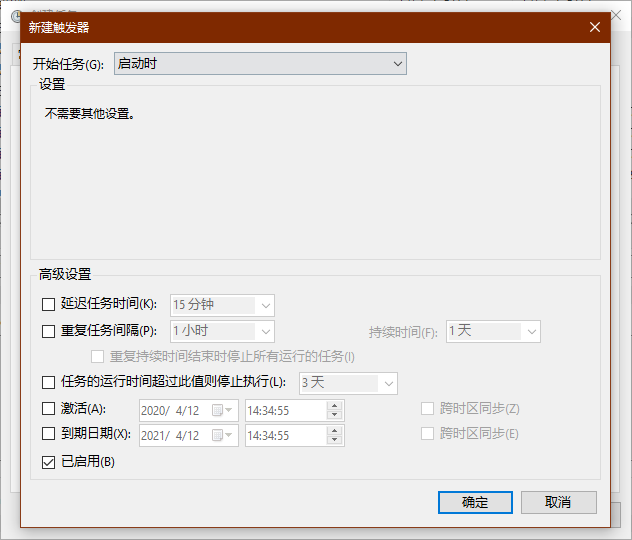
Task: Increase the 激活 time with up spinner
Action: [x=335, y=406]
